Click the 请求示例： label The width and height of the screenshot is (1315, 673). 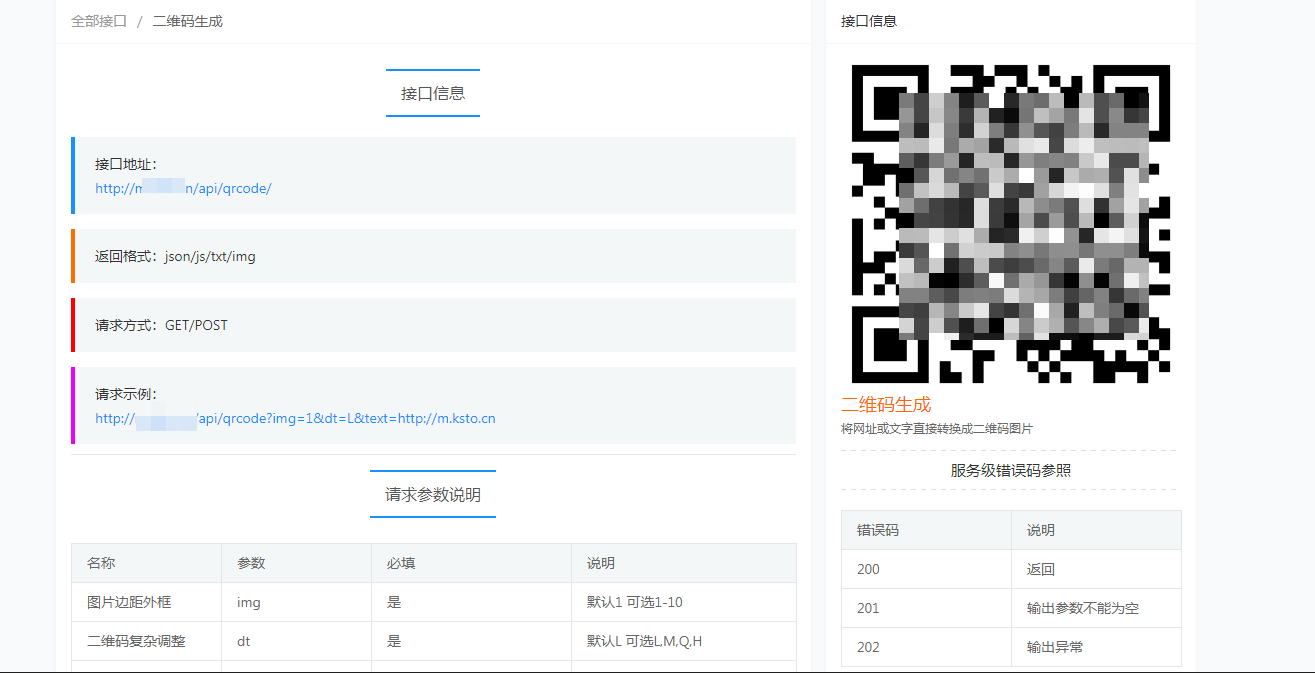click(x=126, y=394)
